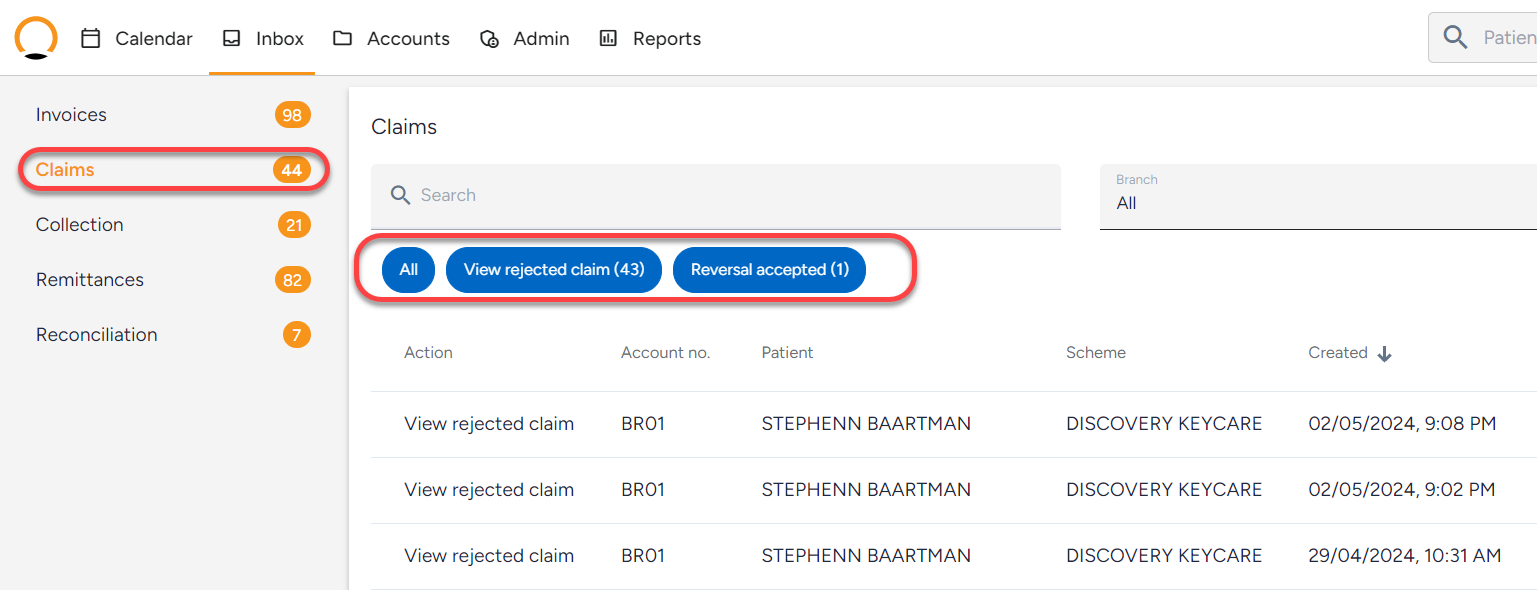Click the Created column sort arrow
The image size is (1537, 590).
point(1384,354)
